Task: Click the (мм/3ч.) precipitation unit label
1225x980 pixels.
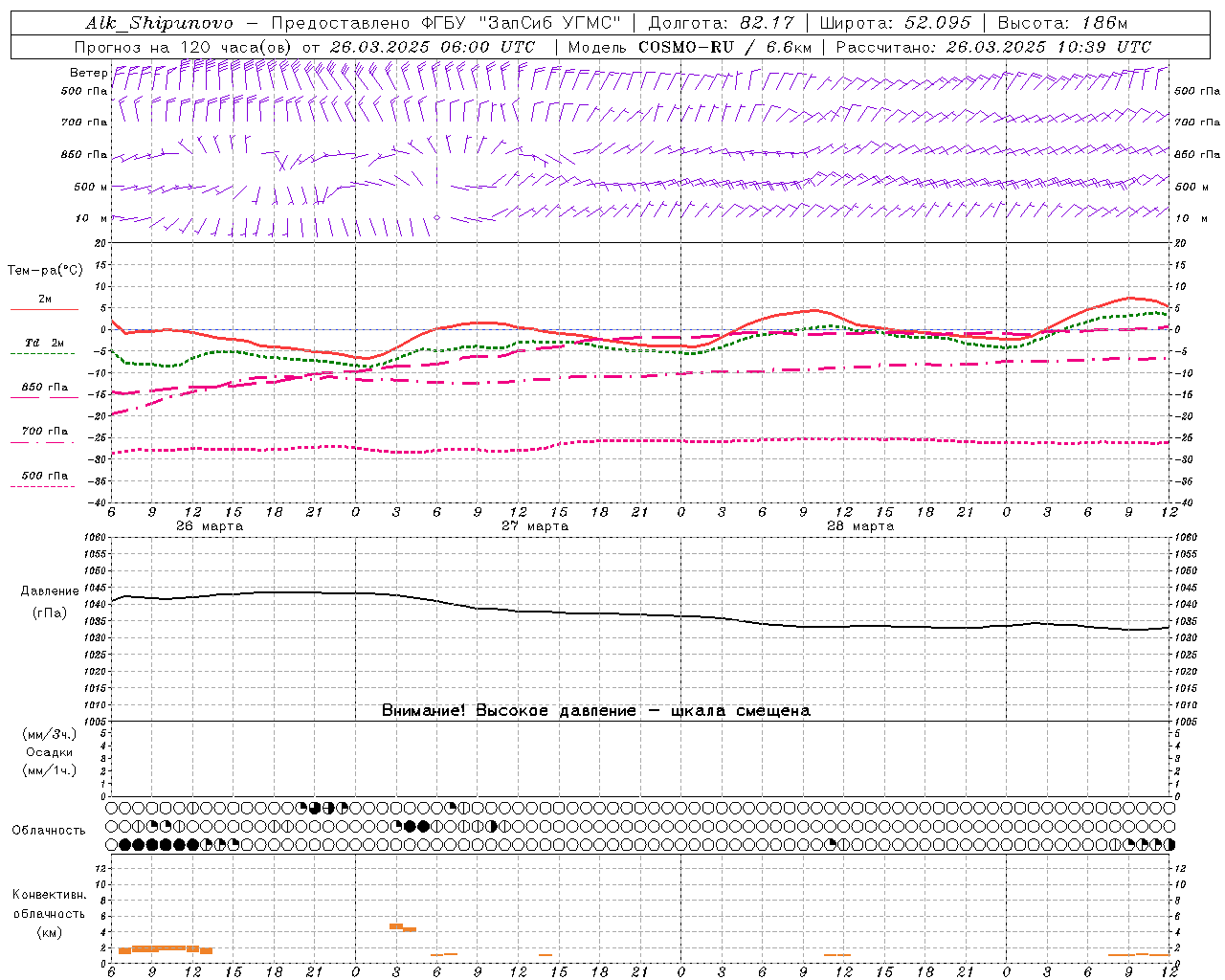Action: [50, 734]
